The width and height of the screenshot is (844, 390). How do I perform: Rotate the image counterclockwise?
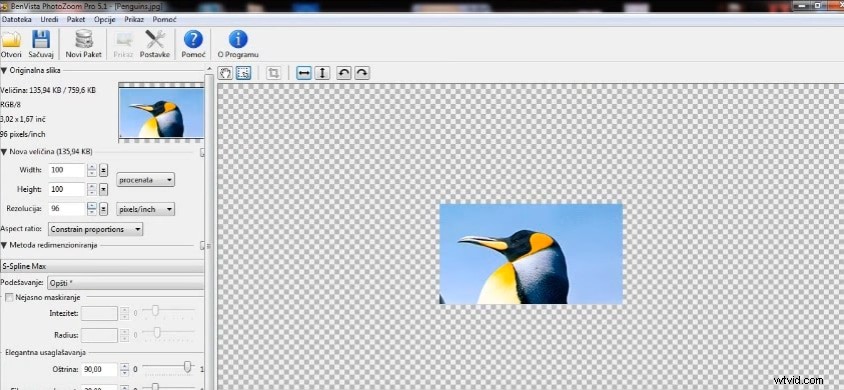344,73
